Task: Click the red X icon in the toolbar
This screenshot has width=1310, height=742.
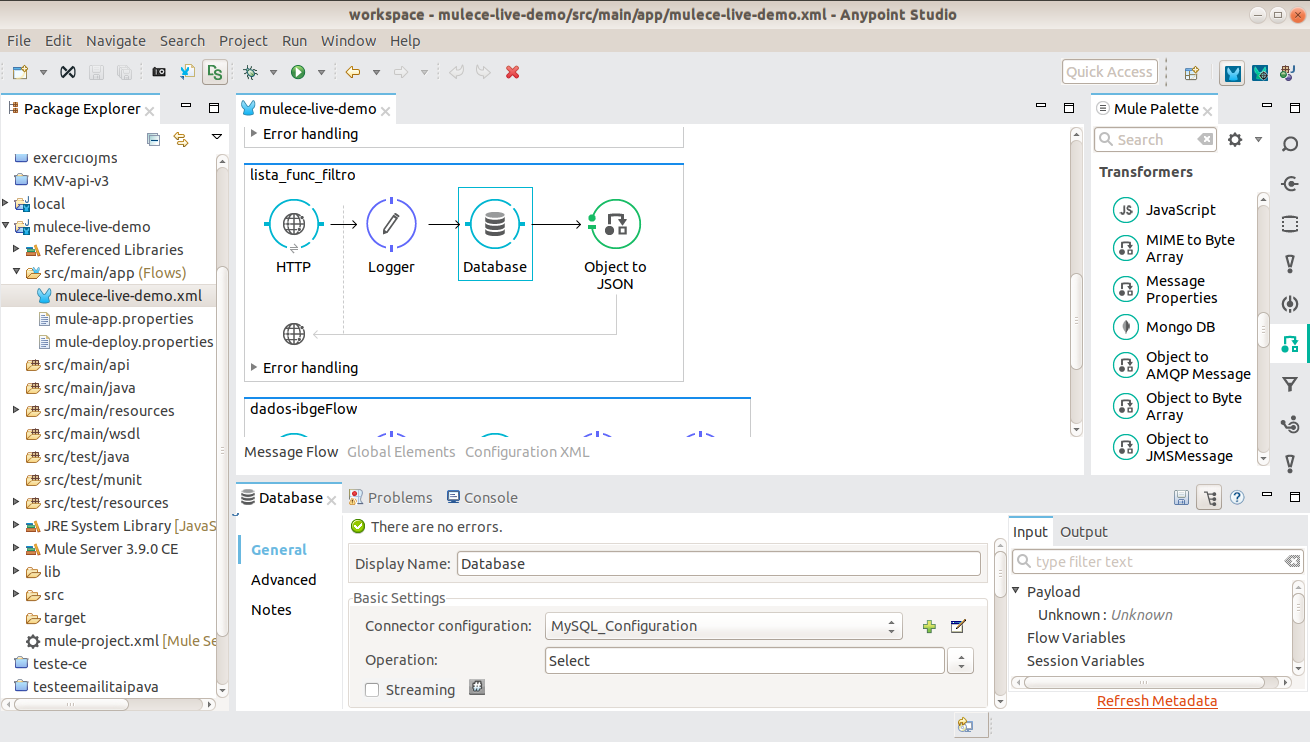Action: click(x=513, y=72)
